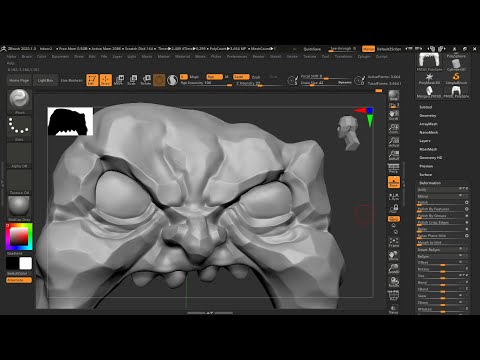Select the black secondary color swatch
Screen dimensions: 480x360
12,263
